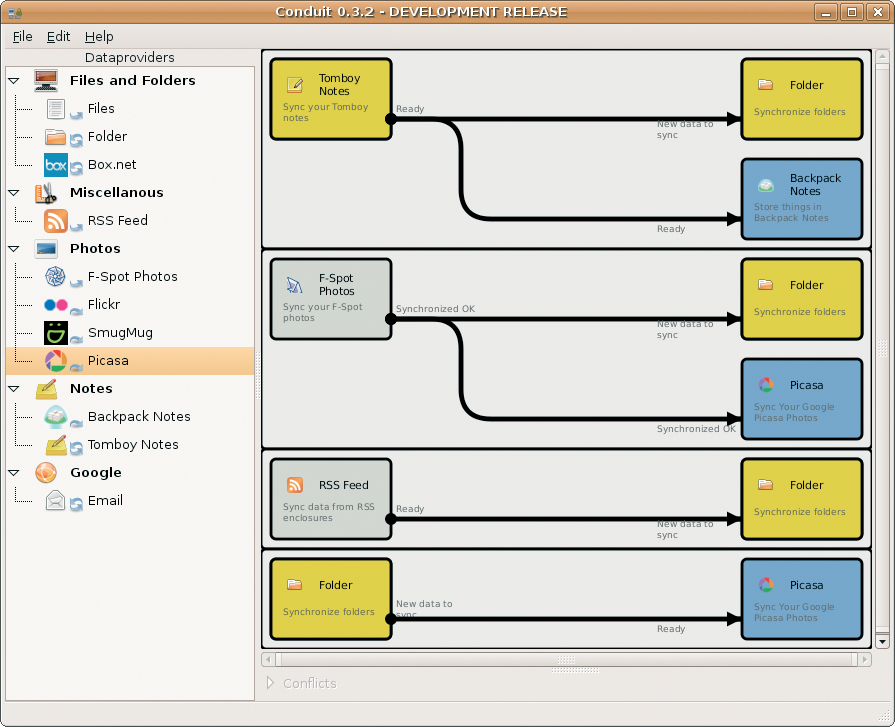Open the File menu

(22, 37)
